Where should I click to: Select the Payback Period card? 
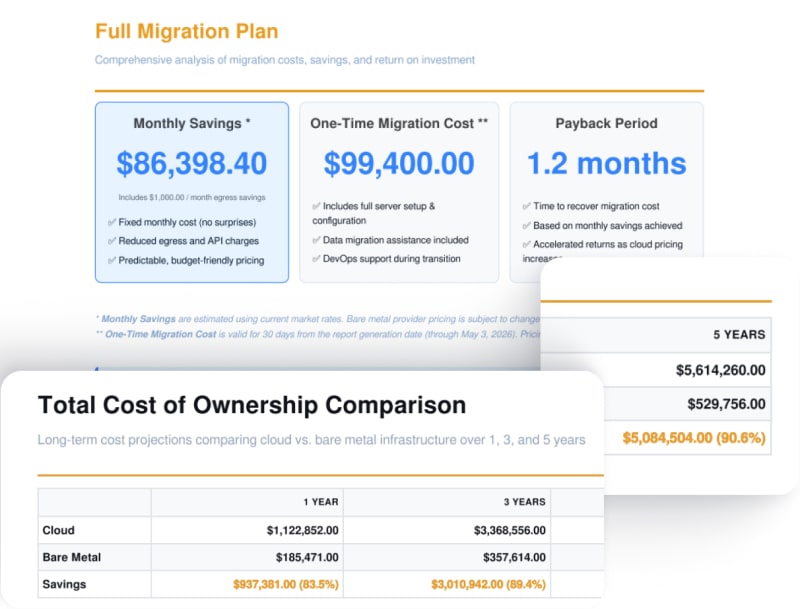click(607, 192)
